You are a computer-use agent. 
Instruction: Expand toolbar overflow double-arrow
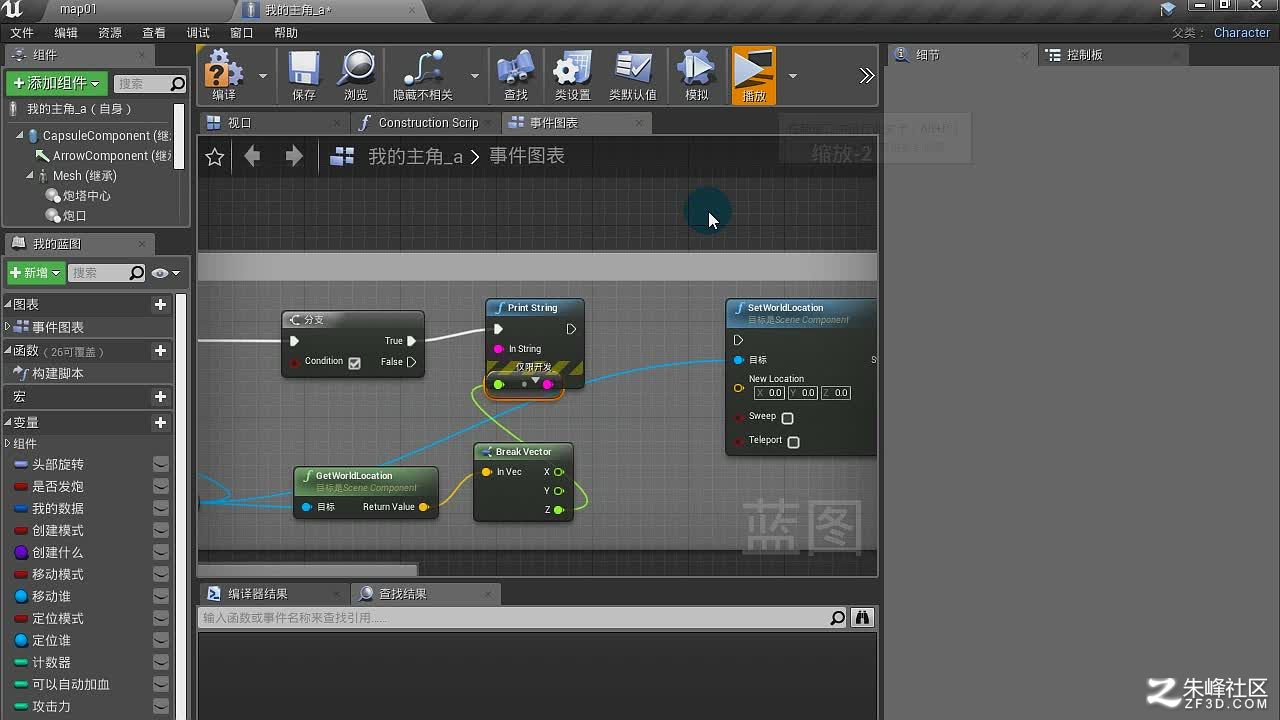866,76
